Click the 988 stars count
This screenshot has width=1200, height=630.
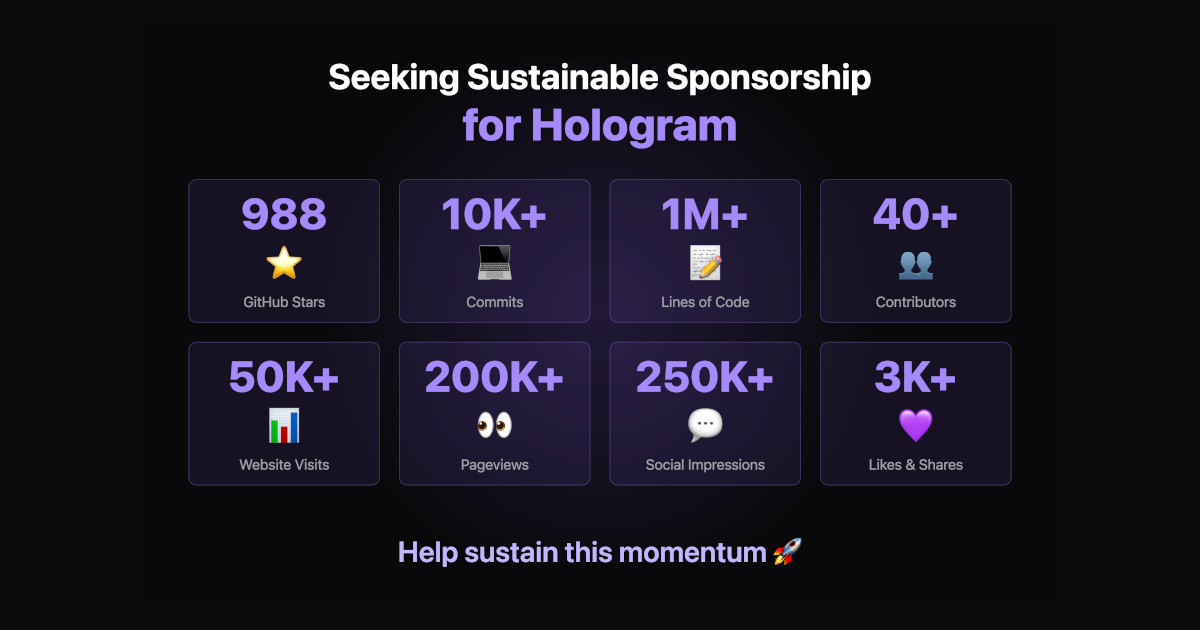[284, 214]
